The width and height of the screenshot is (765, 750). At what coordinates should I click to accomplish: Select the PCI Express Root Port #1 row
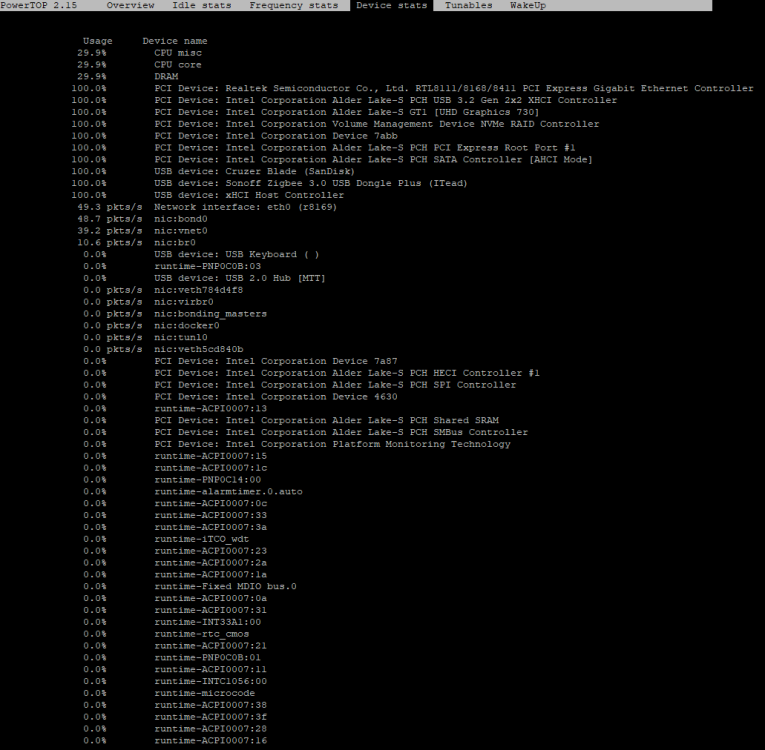323,148
